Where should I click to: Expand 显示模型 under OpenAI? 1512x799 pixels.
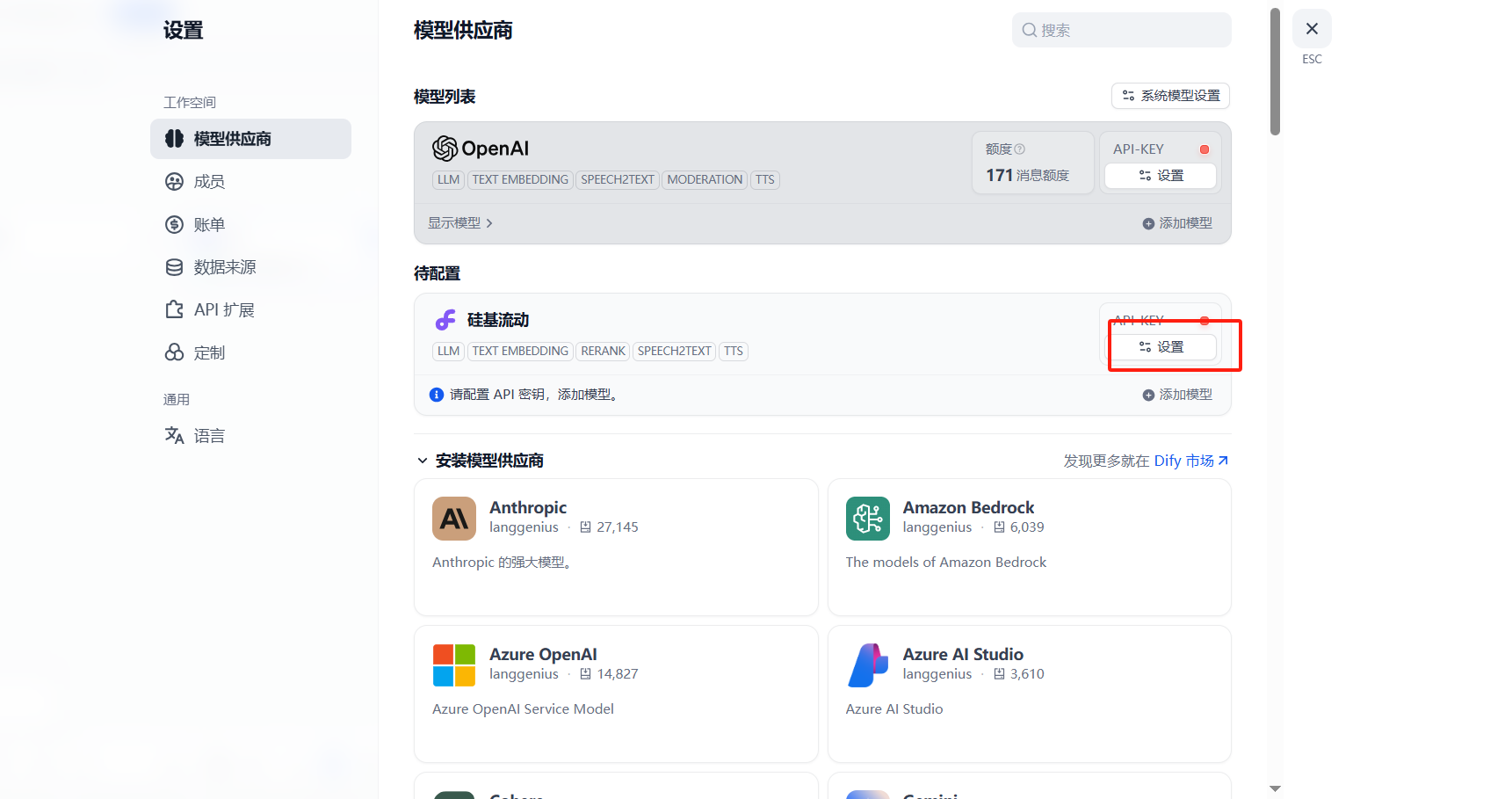[x=460, y=223]
